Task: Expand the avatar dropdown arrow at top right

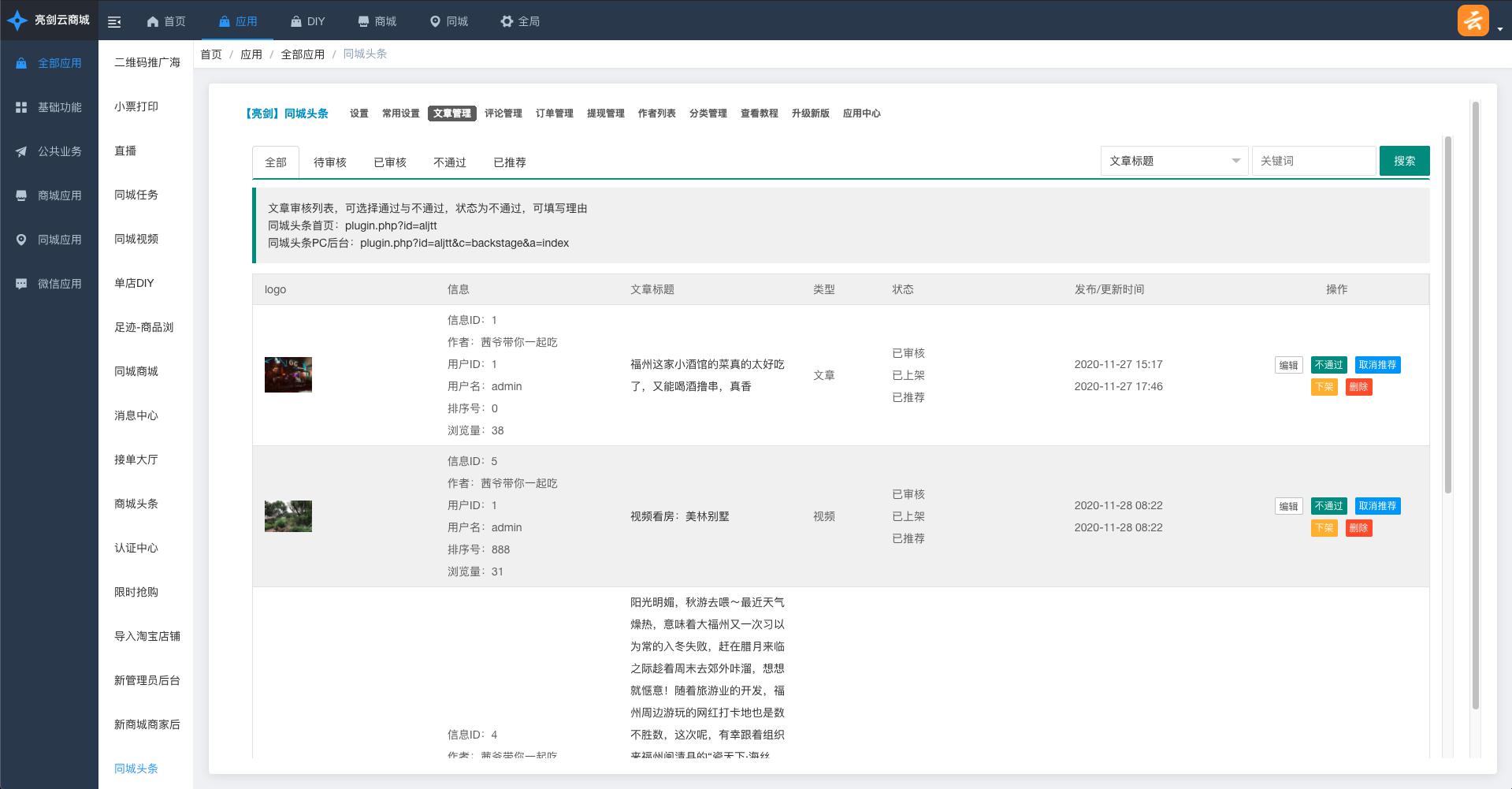Action: coord(1500,29)
